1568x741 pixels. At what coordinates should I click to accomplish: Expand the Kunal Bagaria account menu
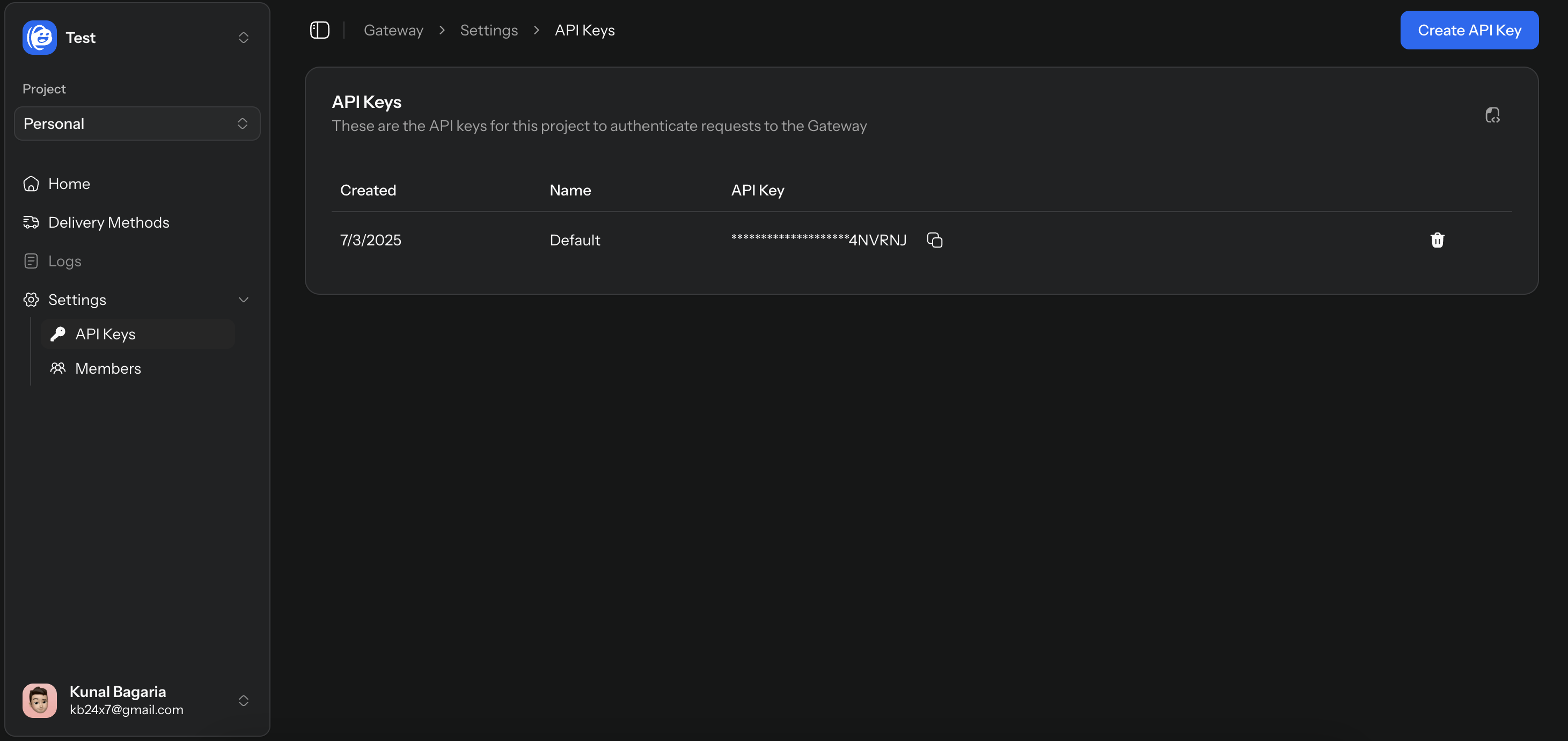point(243,701)
